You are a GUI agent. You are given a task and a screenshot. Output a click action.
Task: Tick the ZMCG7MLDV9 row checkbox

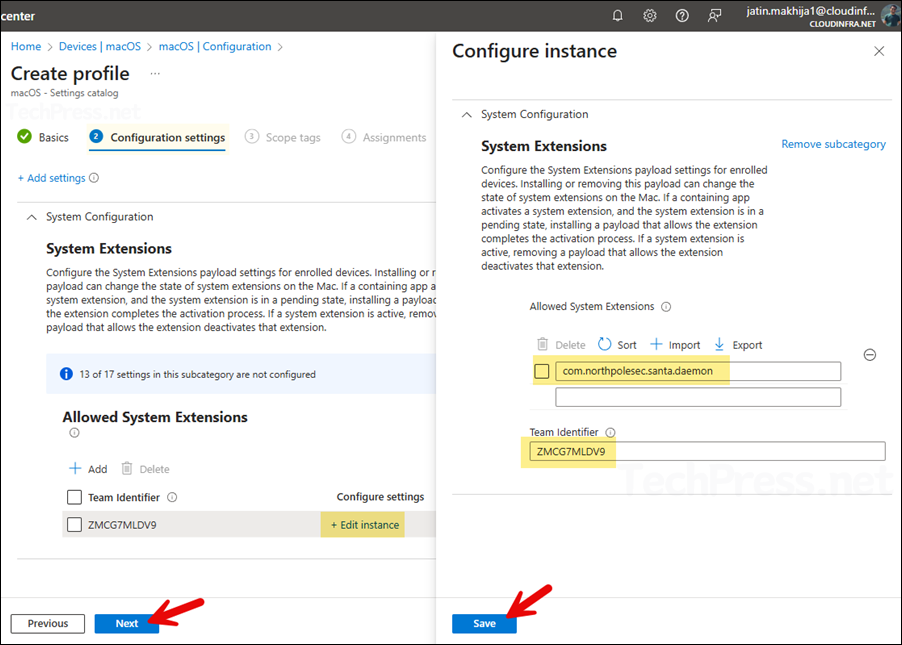pos(74,525)
